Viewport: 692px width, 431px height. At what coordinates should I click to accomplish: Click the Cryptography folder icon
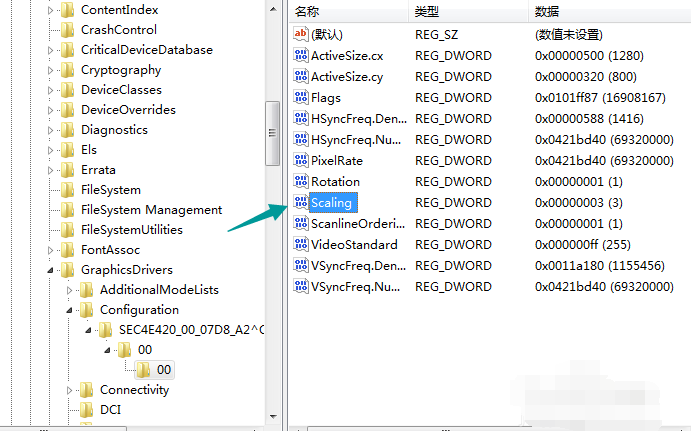67,70
